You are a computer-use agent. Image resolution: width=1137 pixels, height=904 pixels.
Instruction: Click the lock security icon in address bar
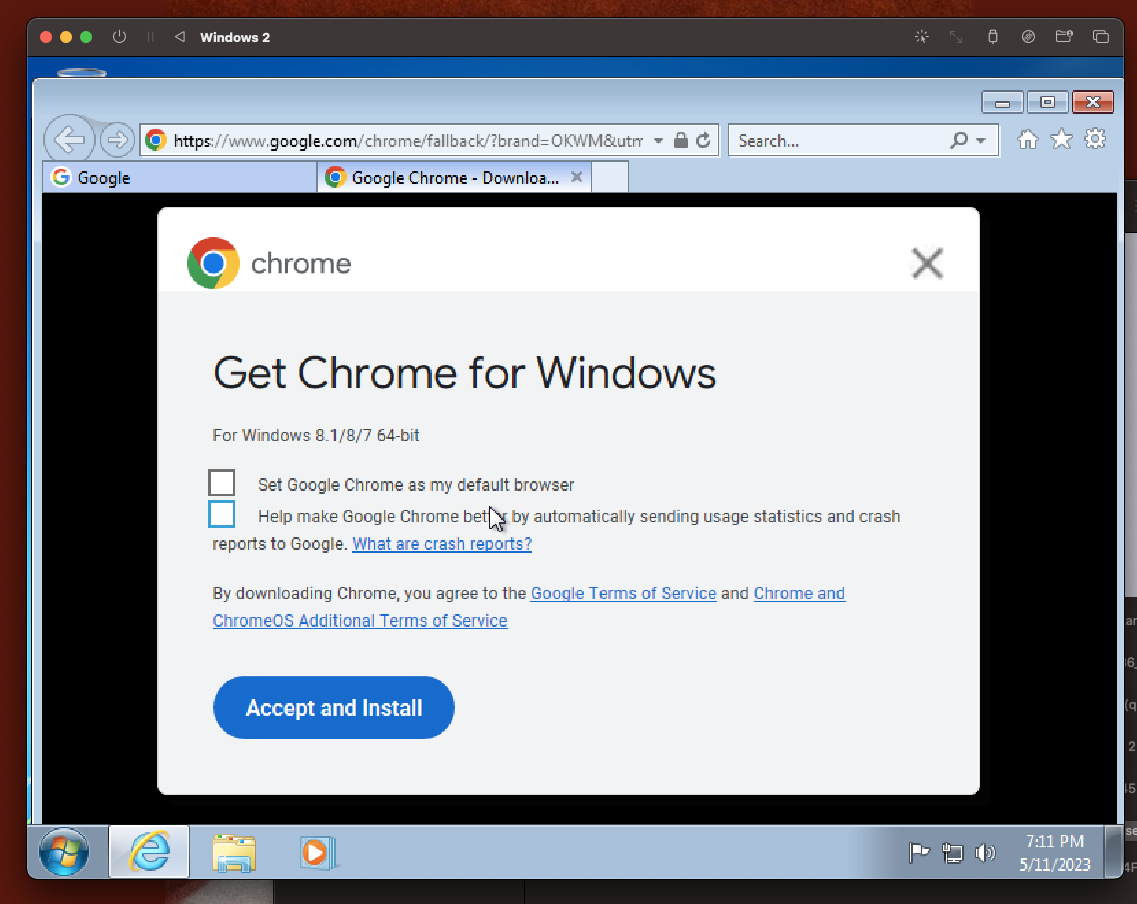[x=680, y=141]
